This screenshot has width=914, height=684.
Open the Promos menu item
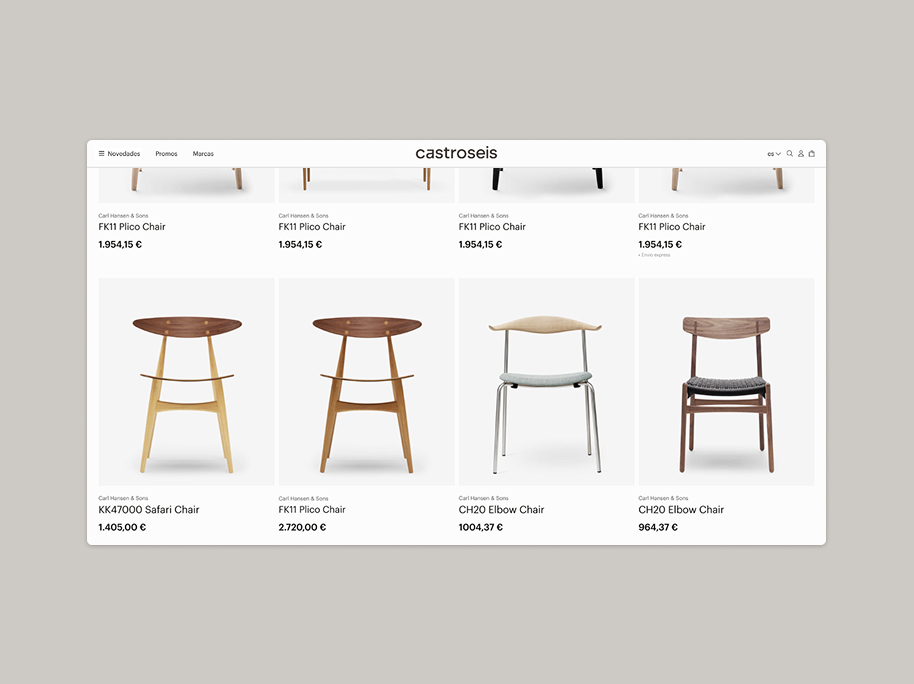click(166, 154)
